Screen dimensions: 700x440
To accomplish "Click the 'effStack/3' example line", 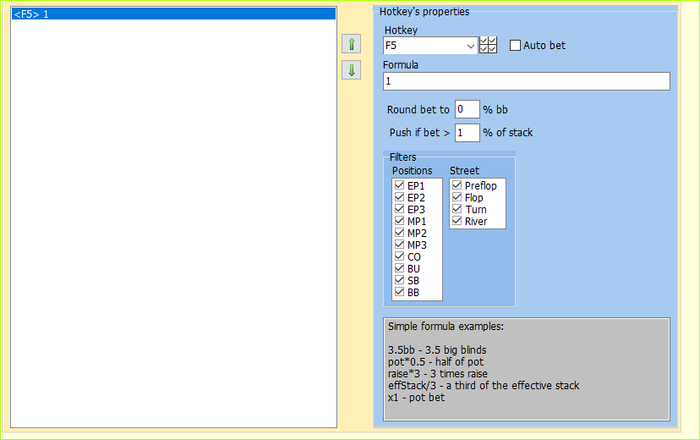I will pyautogui.click(x=483, y=385).
